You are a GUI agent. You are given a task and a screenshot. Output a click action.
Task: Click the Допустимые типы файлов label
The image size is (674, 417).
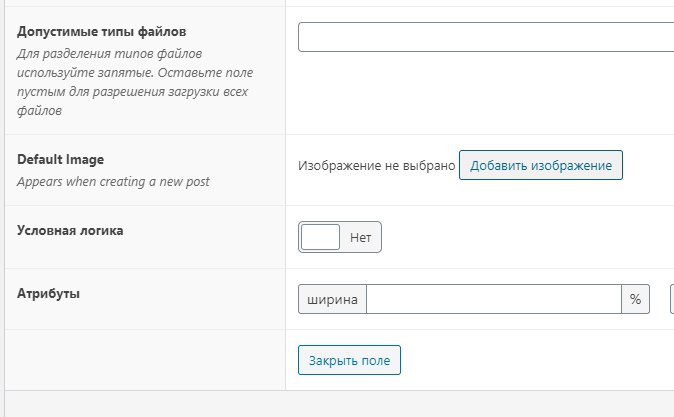tap(101, 32)
